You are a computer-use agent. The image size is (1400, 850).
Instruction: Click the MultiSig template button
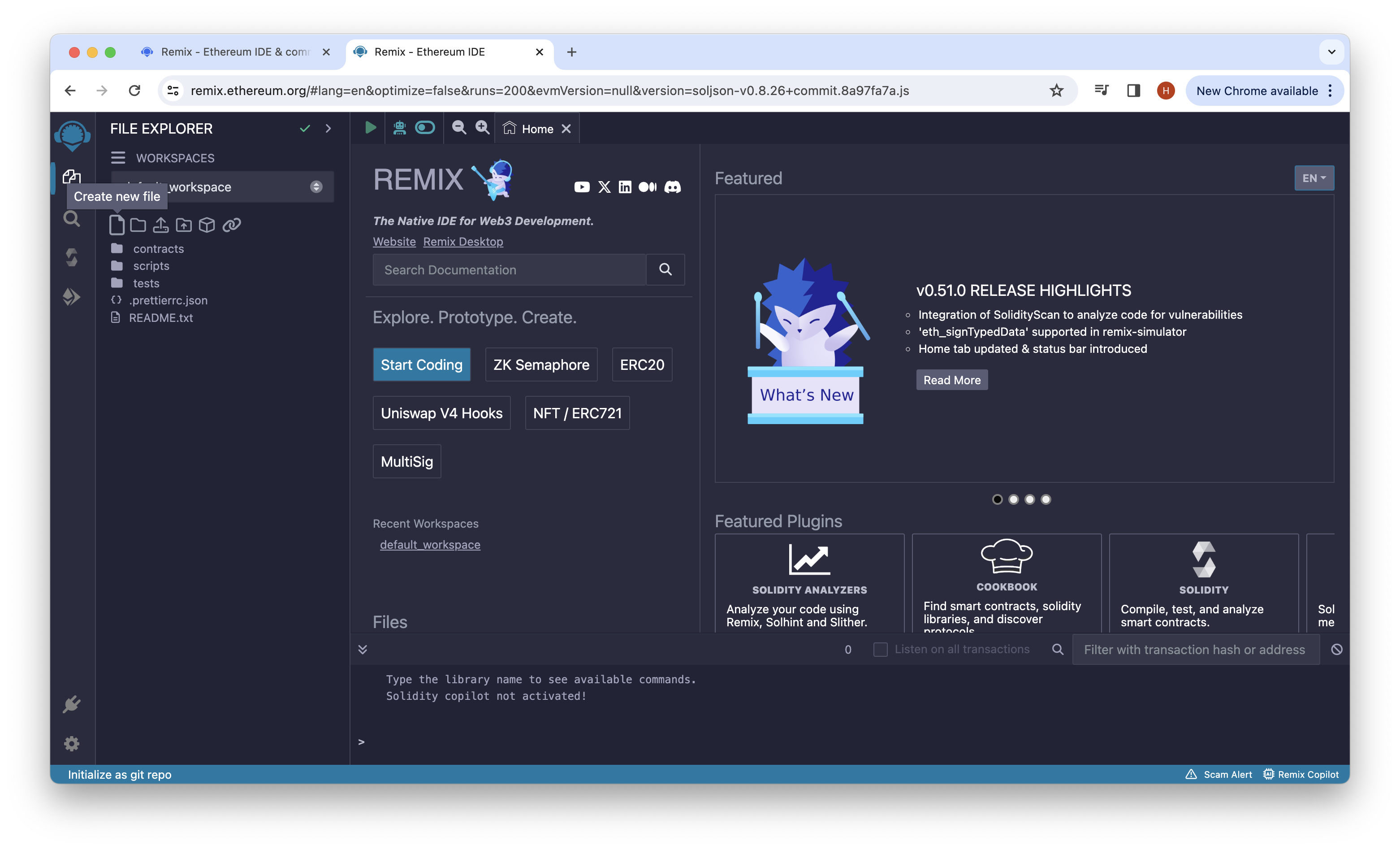coord(407,461)
